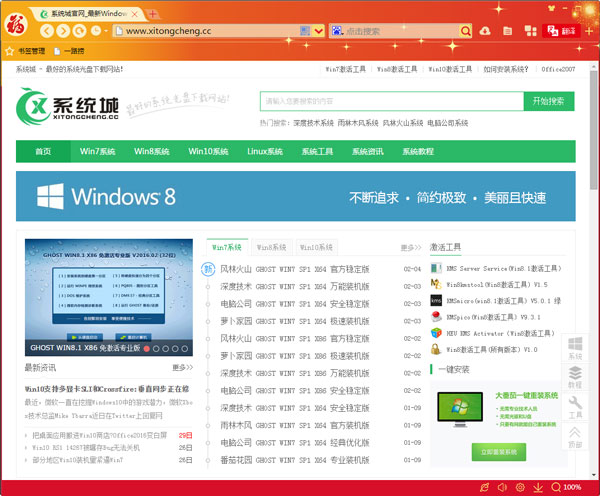Click 更多>> beside the system tabs
This screenshot has height=496, width=600.
(x=411, y=248)
